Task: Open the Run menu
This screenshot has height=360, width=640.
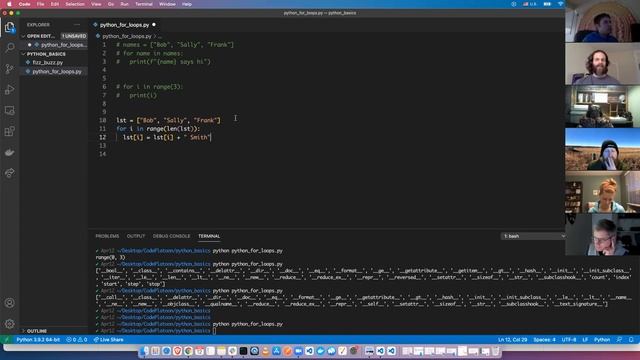Action: point(124,4)
